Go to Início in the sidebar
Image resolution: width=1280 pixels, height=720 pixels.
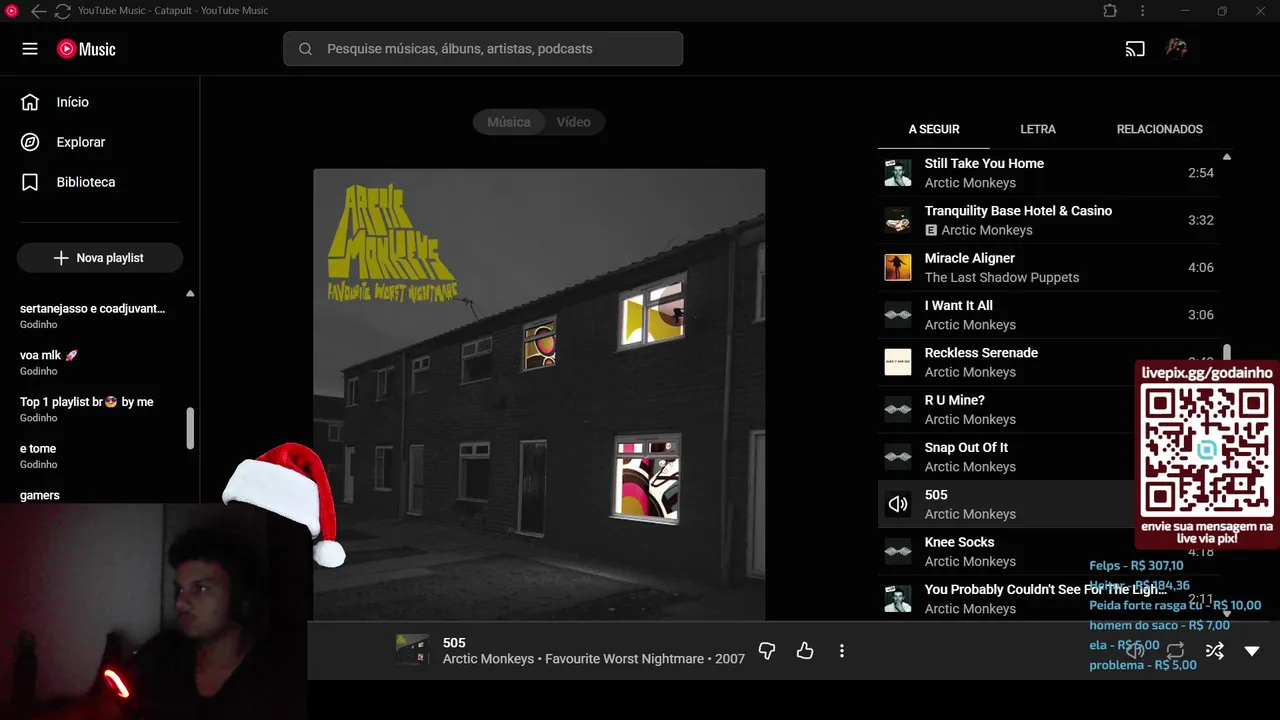73,102
